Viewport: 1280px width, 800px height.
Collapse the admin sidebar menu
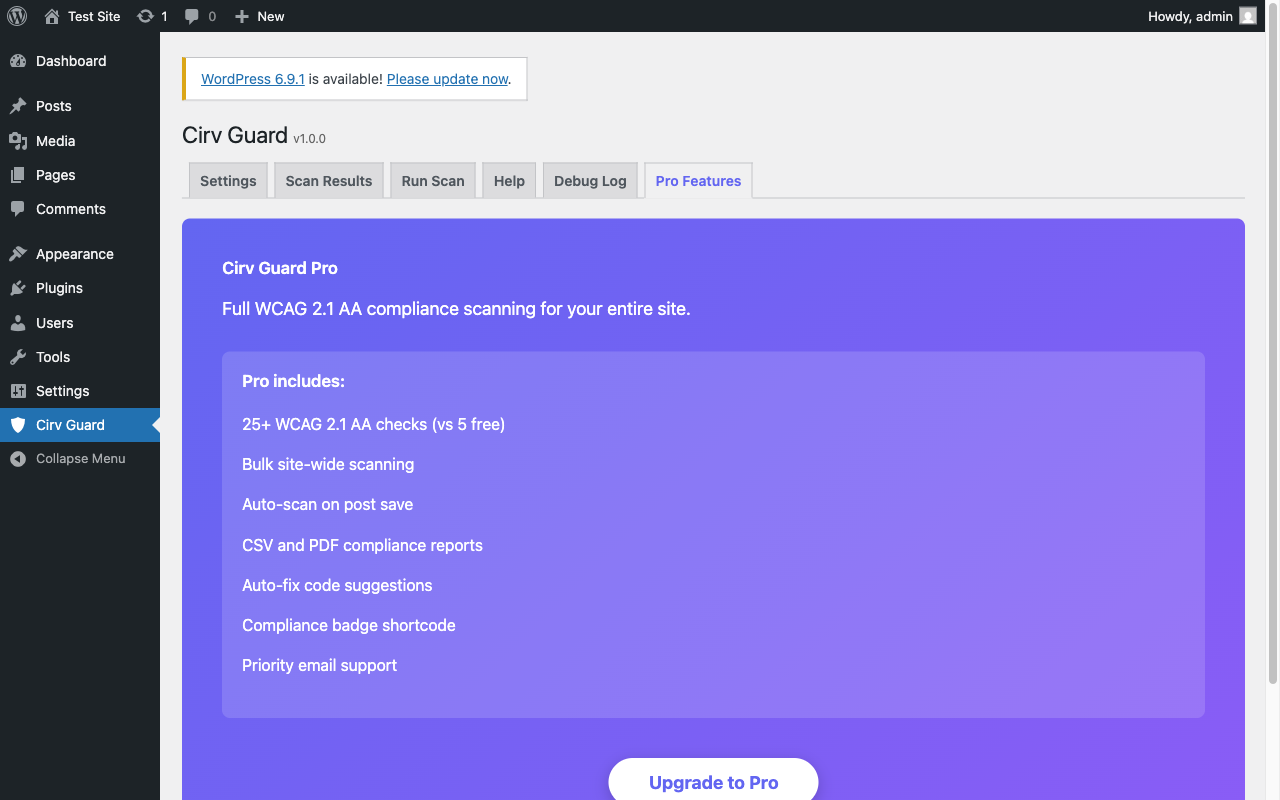tap(20, 458)
